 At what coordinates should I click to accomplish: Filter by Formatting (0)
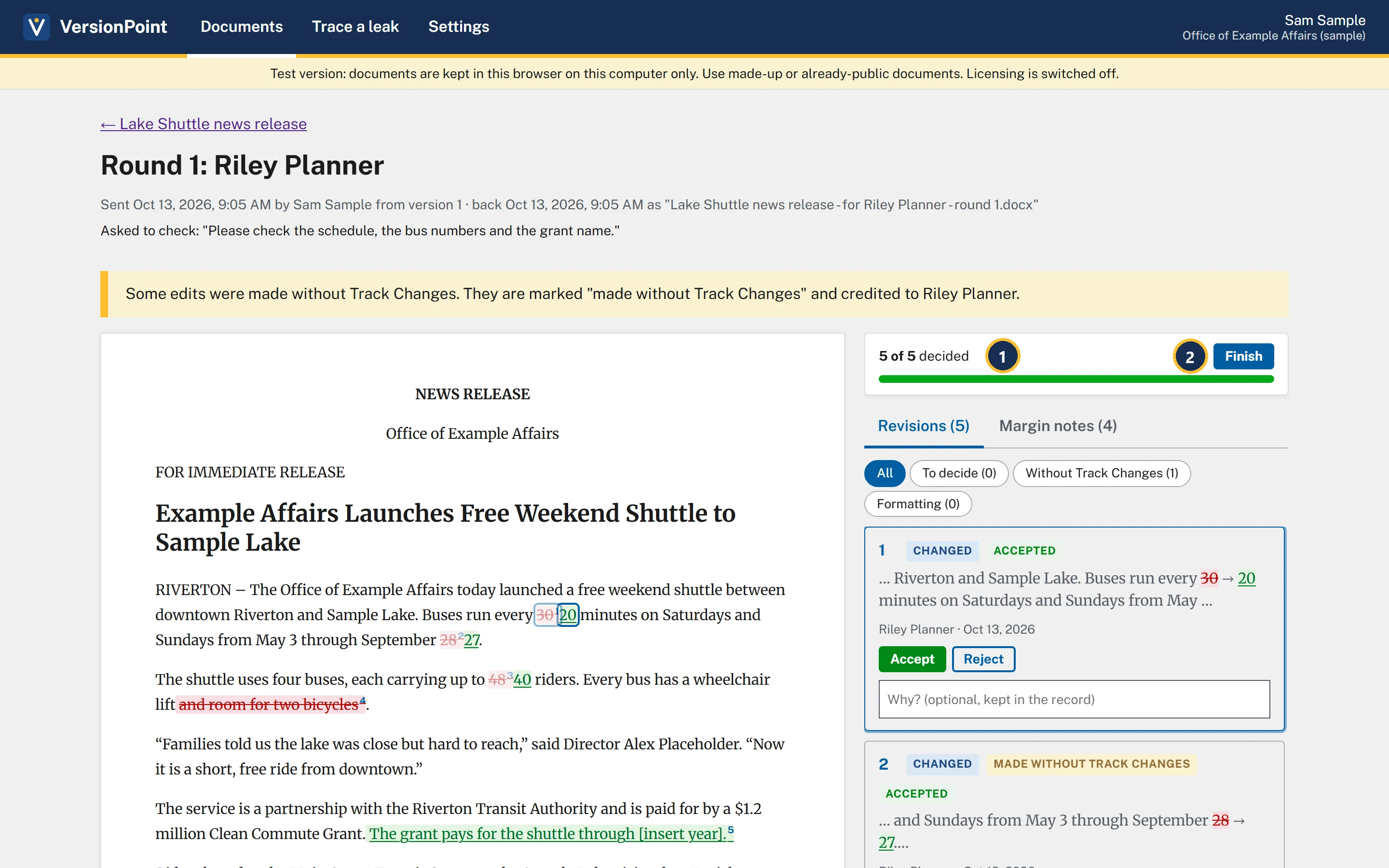click(918, 504)
